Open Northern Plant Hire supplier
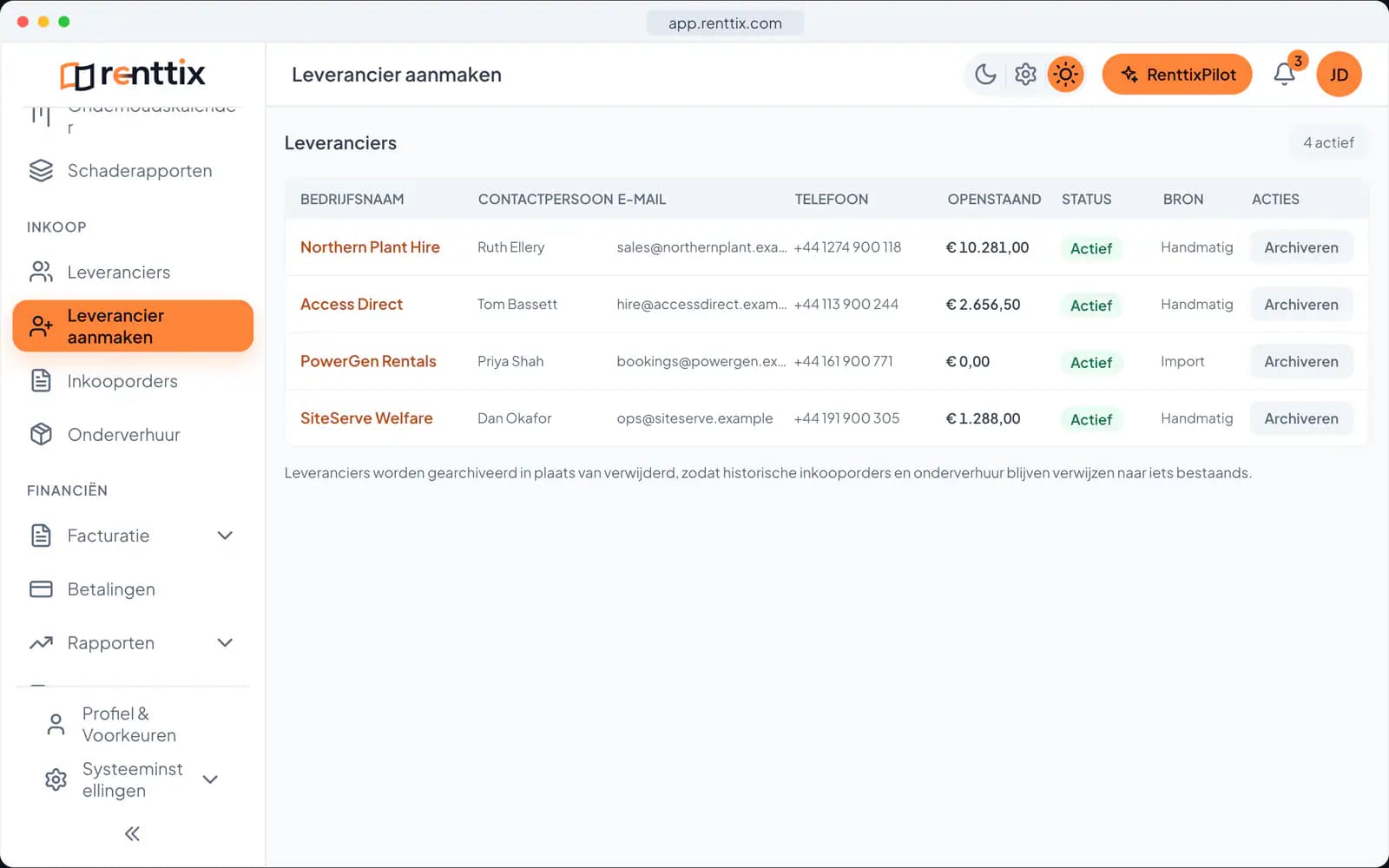Viewport: 1389px width, 868px height. click(x=370, y=247)
